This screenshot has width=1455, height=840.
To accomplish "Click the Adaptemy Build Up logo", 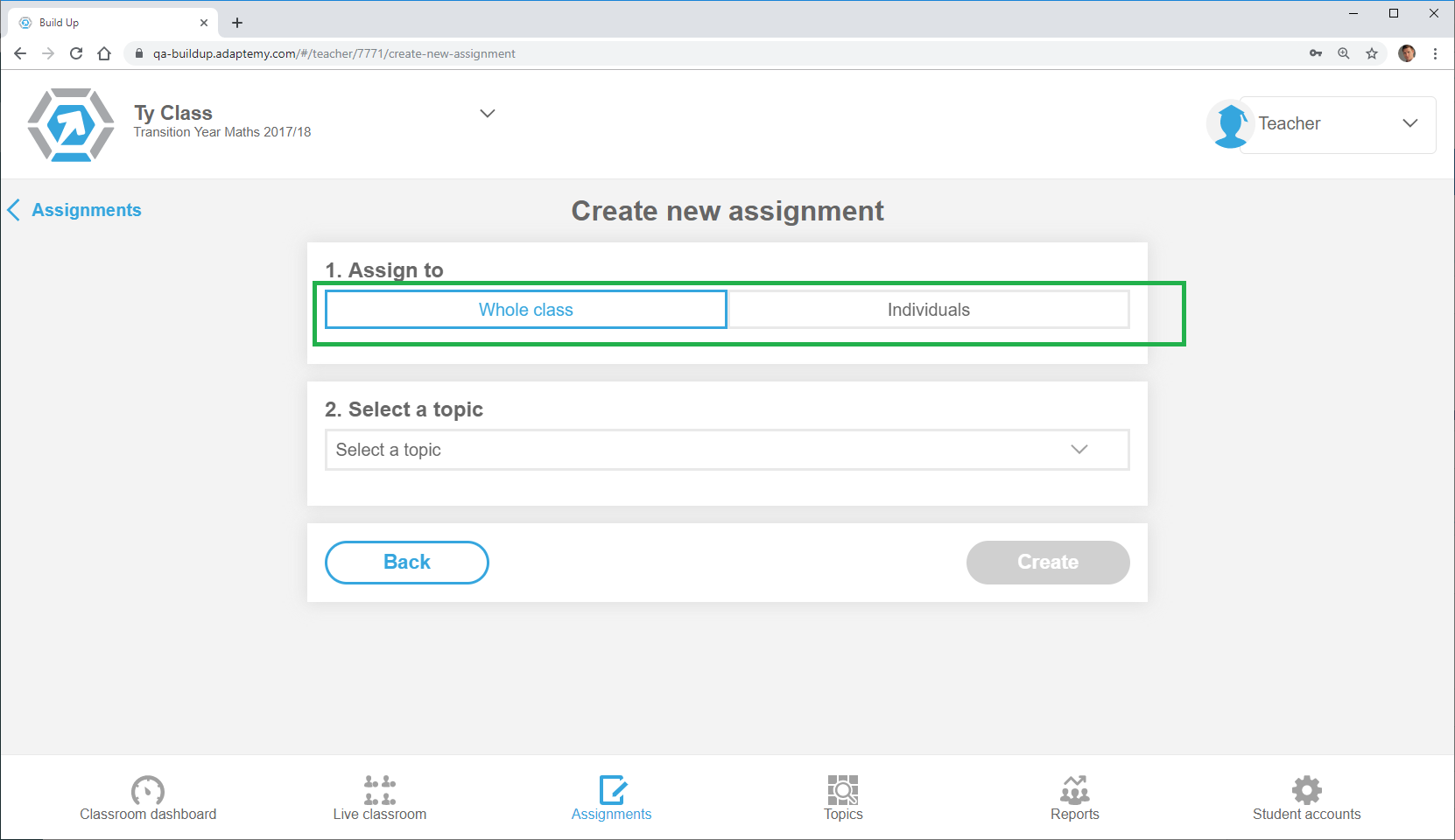I will pyautogui.click(x=71, y=125).
